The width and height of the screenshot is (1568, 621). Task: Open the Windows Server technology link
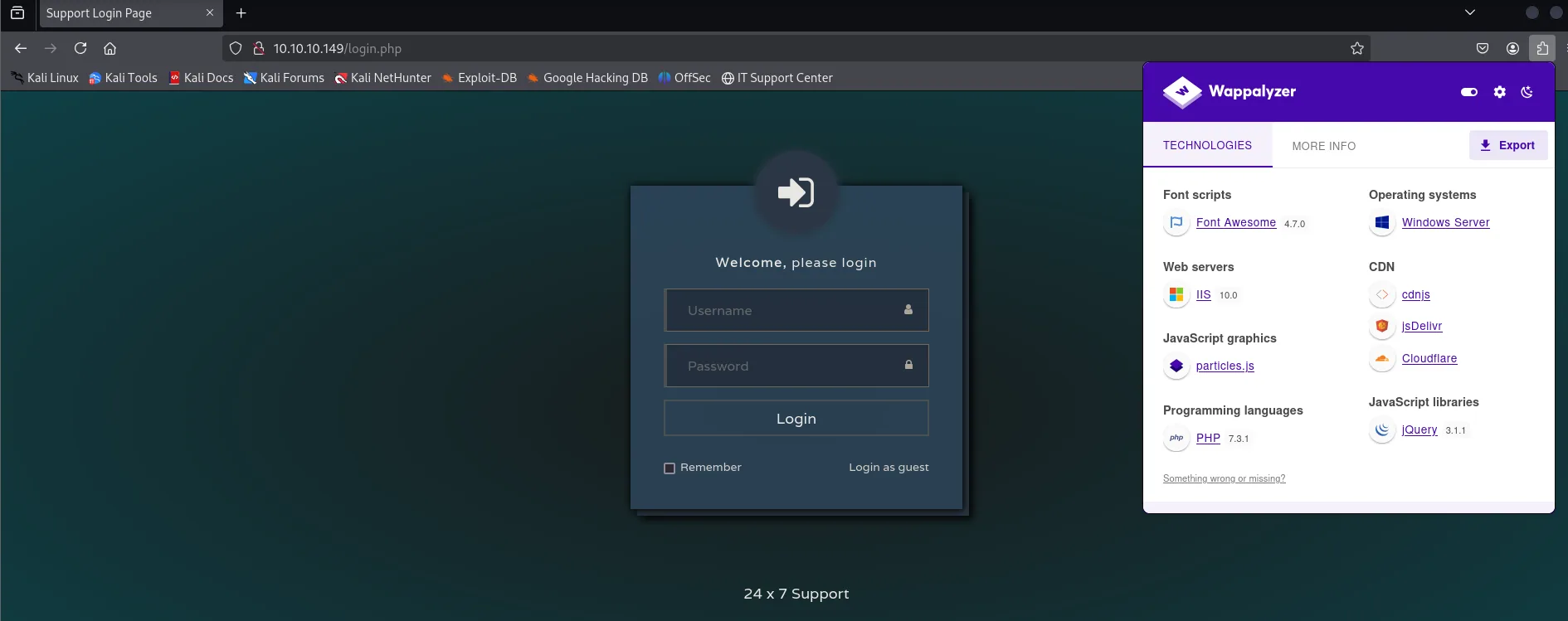click(1446, 223)
